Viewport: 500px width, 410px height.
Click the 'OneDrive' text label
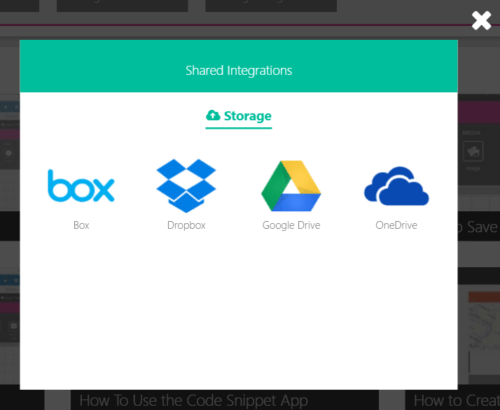pyautogui.click(x=396, y=225)
